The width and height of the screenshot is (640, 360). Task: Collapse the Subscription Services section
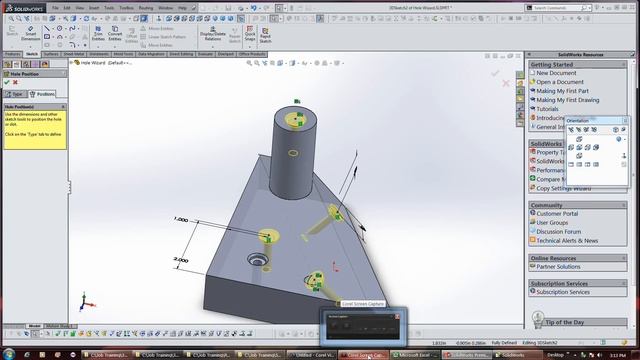click(623, 283)
